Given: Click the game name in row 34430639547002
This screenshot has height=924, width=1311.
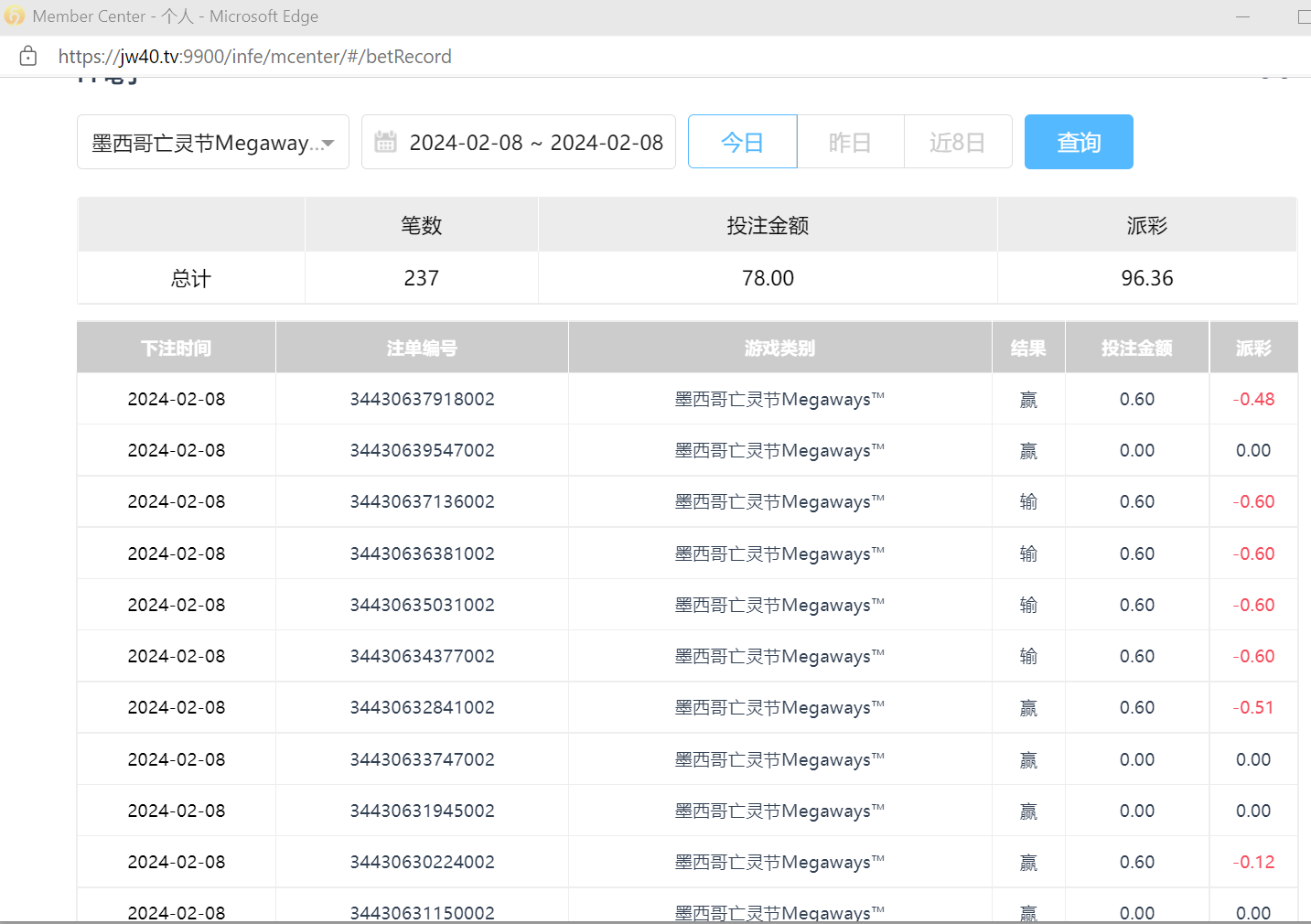Looking at the screenshot, I should tap(779, 450).
